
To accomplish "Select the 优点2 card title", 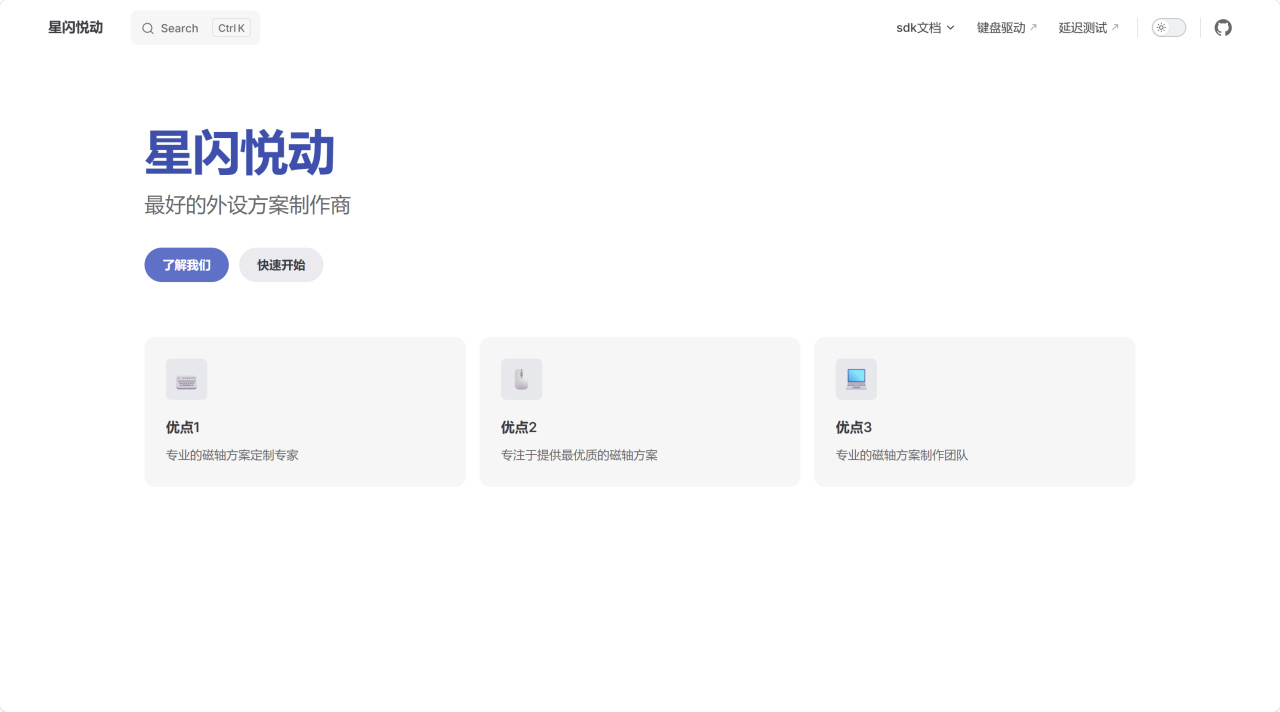I will pyautogui.click(x=519, y=427).
